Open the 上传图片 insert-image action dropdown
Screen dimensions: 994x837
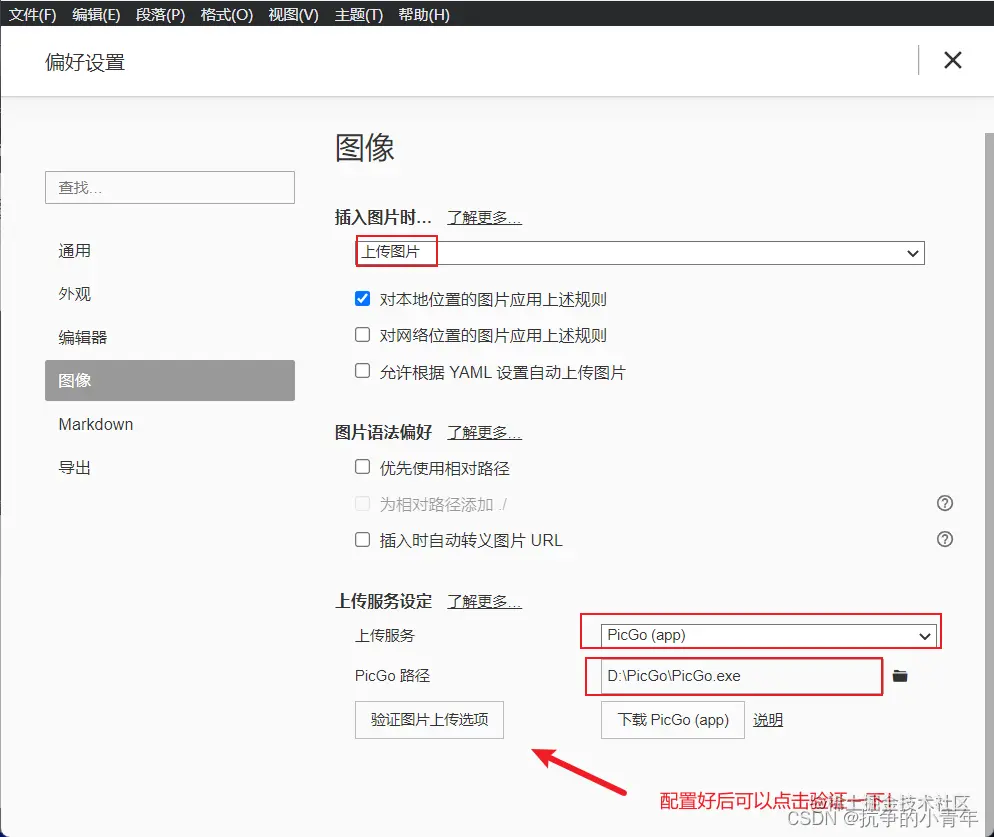[x=640, y=252]
